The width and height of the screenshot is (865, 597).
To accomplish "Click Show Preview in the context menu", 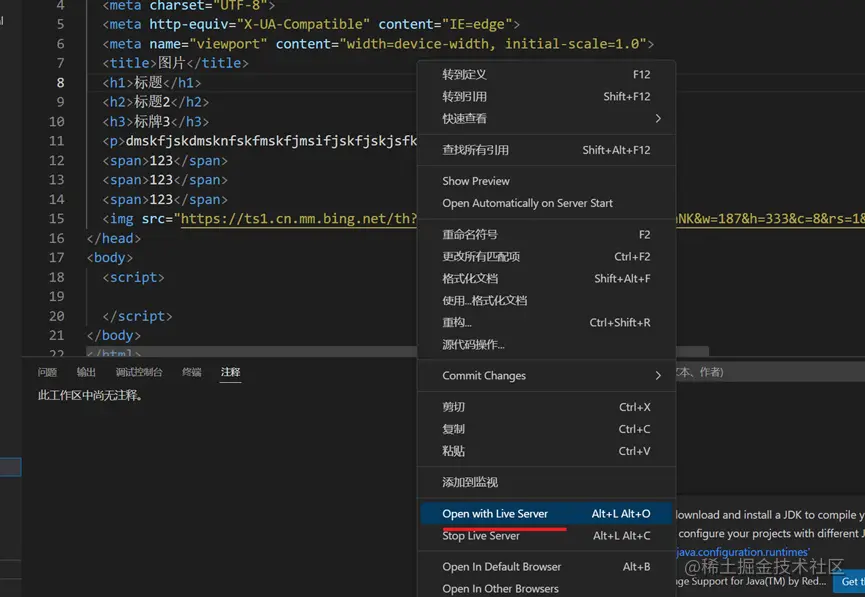I will (x=546, y=181).
